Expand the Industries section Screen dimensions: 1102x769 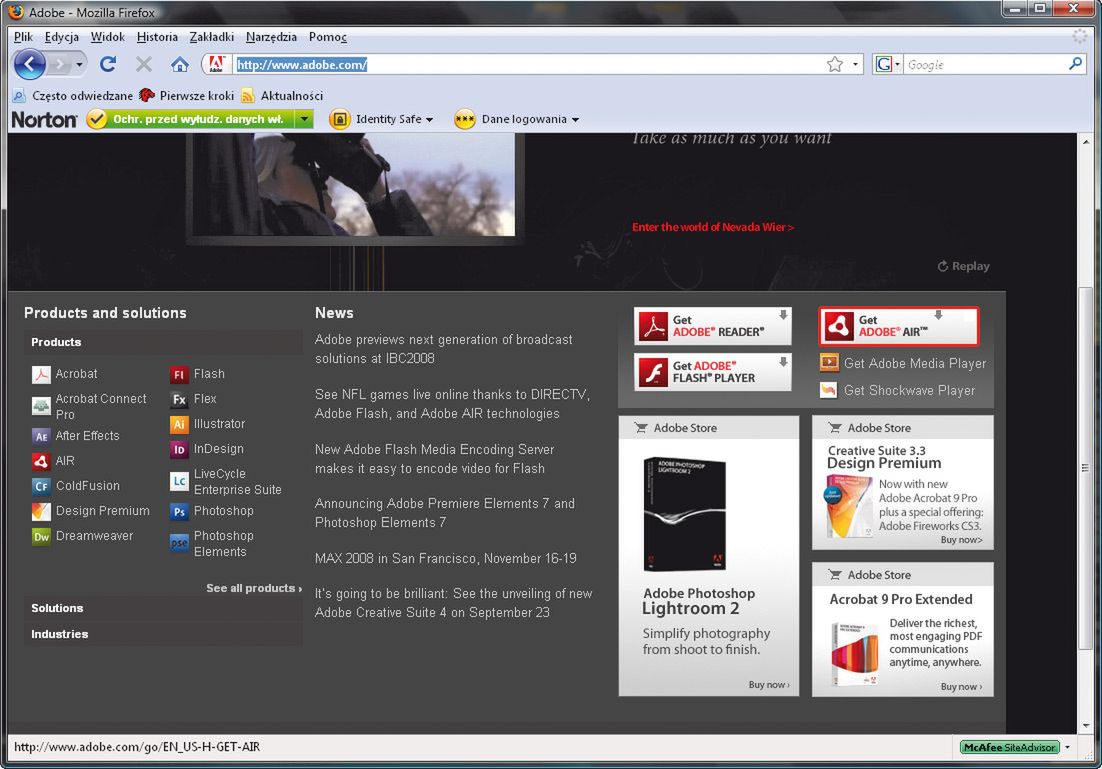pos(163,635)
